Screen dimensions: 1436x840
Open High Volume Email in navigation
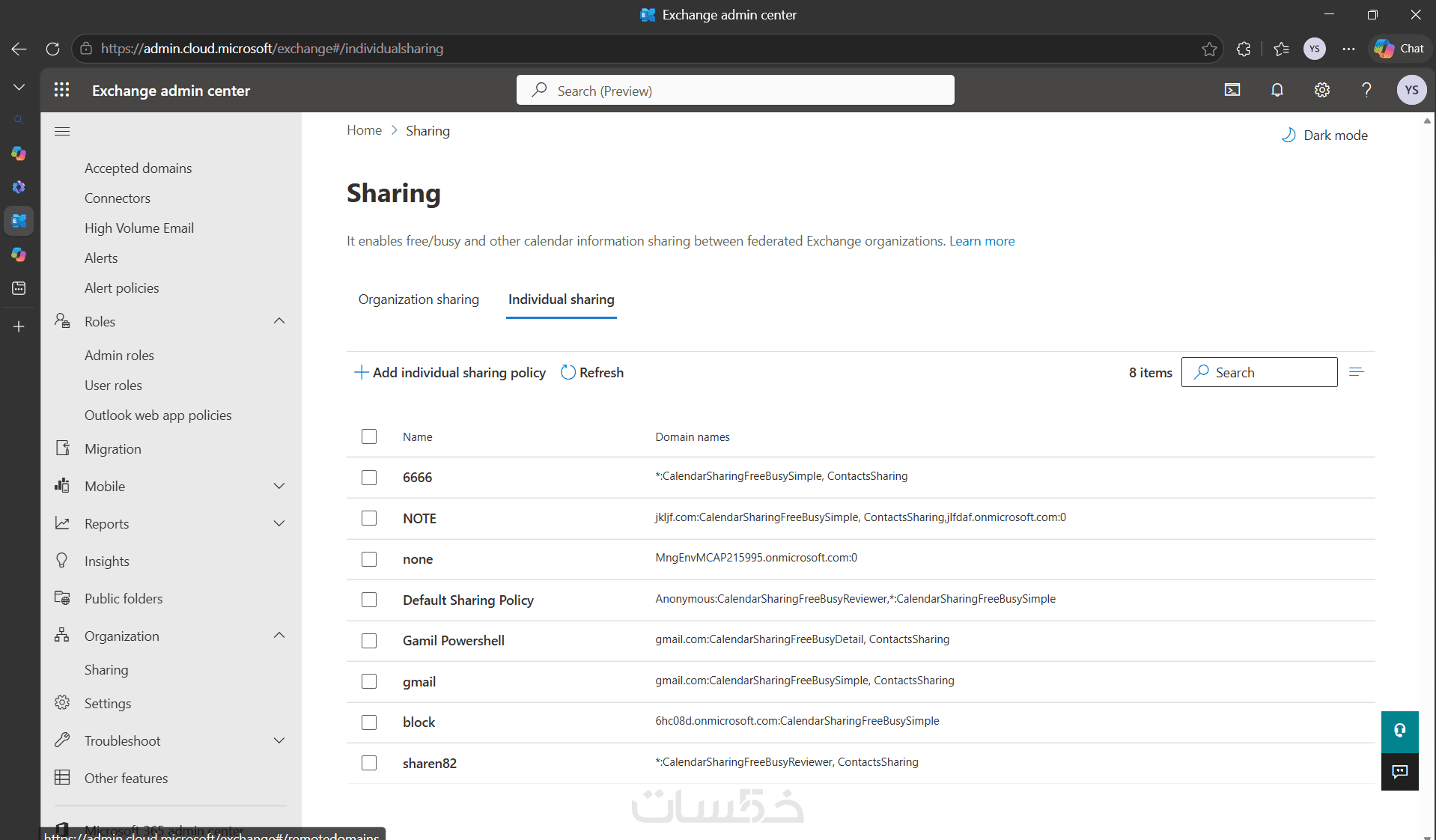(x=139, y=228)
